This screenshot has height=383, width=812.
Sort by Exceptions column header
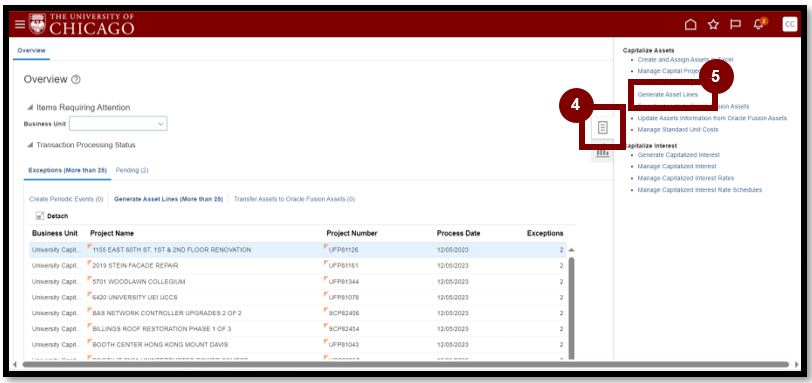(545, 233)
